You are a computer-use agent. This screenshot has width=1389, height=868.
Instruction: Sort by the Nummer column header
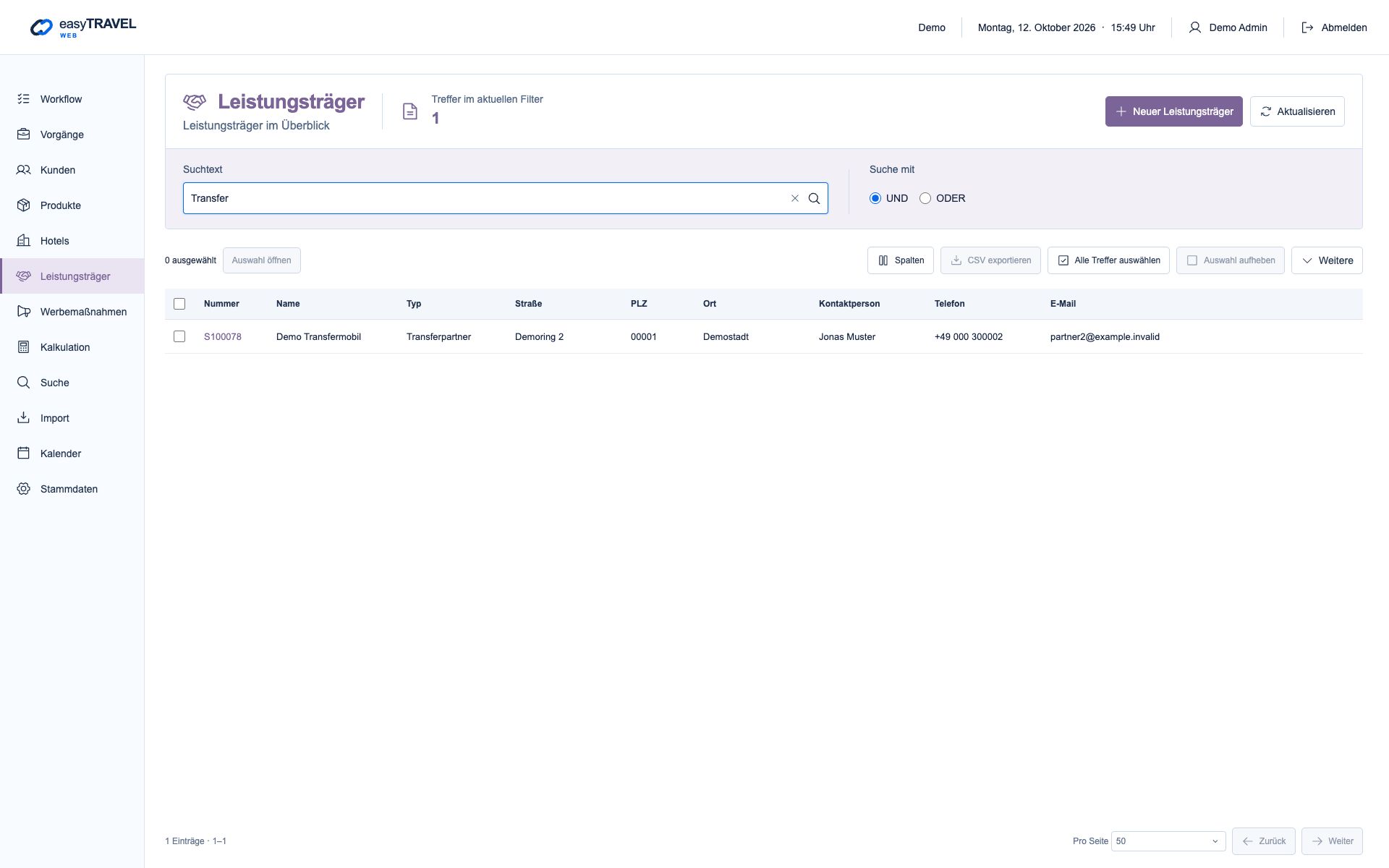click(221, 304)
